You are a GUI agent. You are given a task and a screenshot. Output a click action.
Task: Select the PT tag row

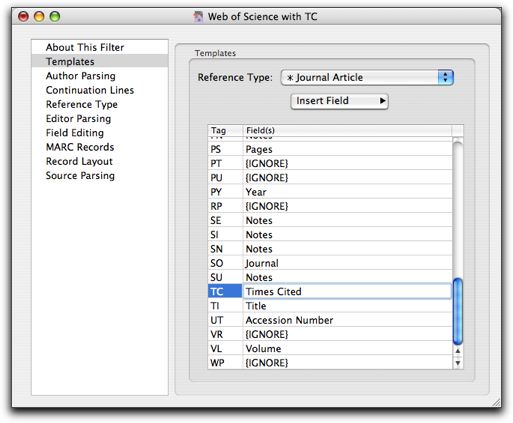point(330,164)
